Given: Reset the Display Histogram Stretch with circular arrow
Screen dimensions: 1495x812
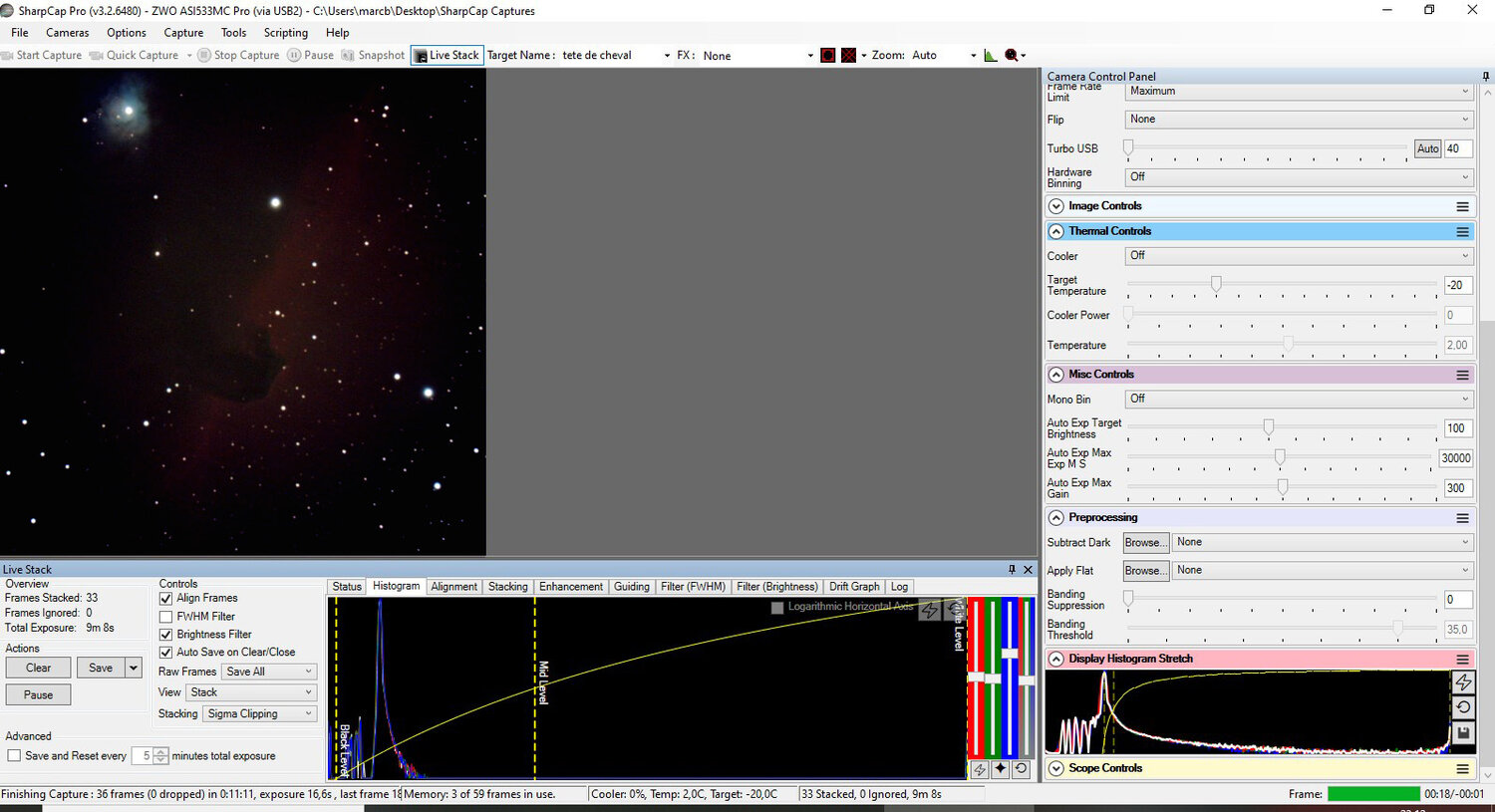Looking at the screenshot, I should pos(1462,707).
